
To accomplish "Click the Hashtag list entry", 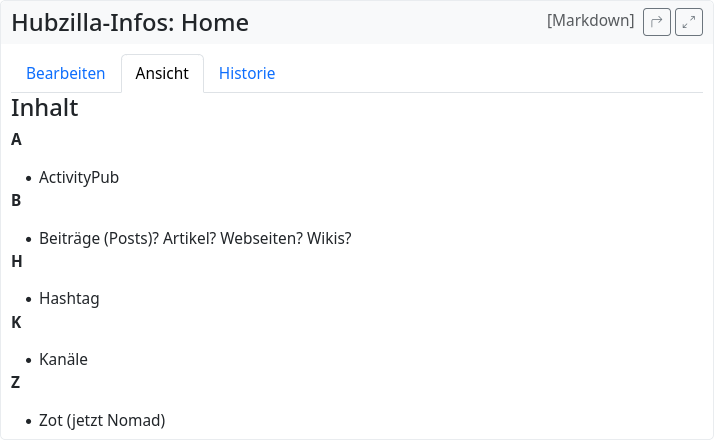I will tap(69, 298).
